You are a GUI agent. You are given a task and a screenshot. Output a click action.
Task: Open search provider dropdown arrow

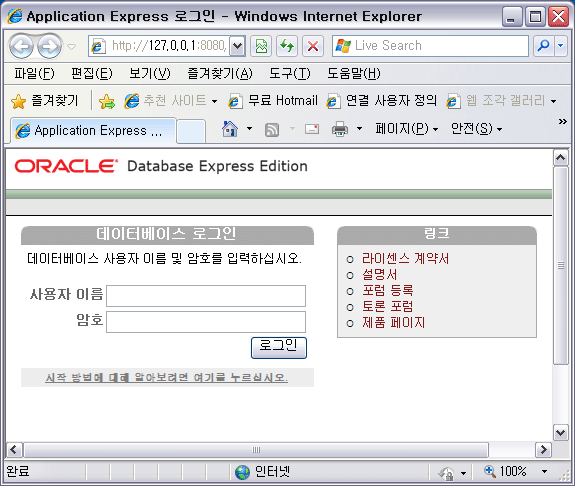pyautogui.click(x=561, y=46)
